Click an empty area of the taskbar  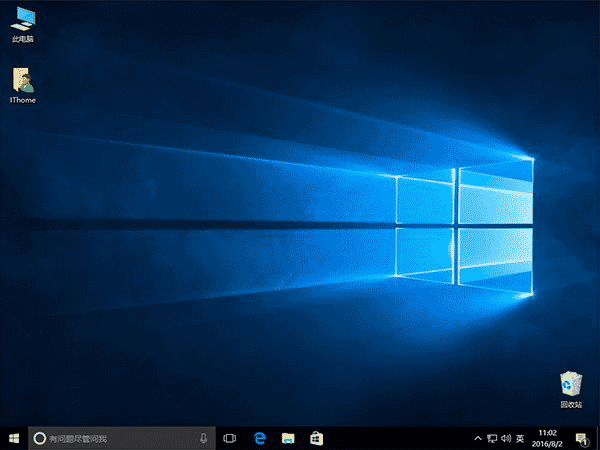pos(400,438)
